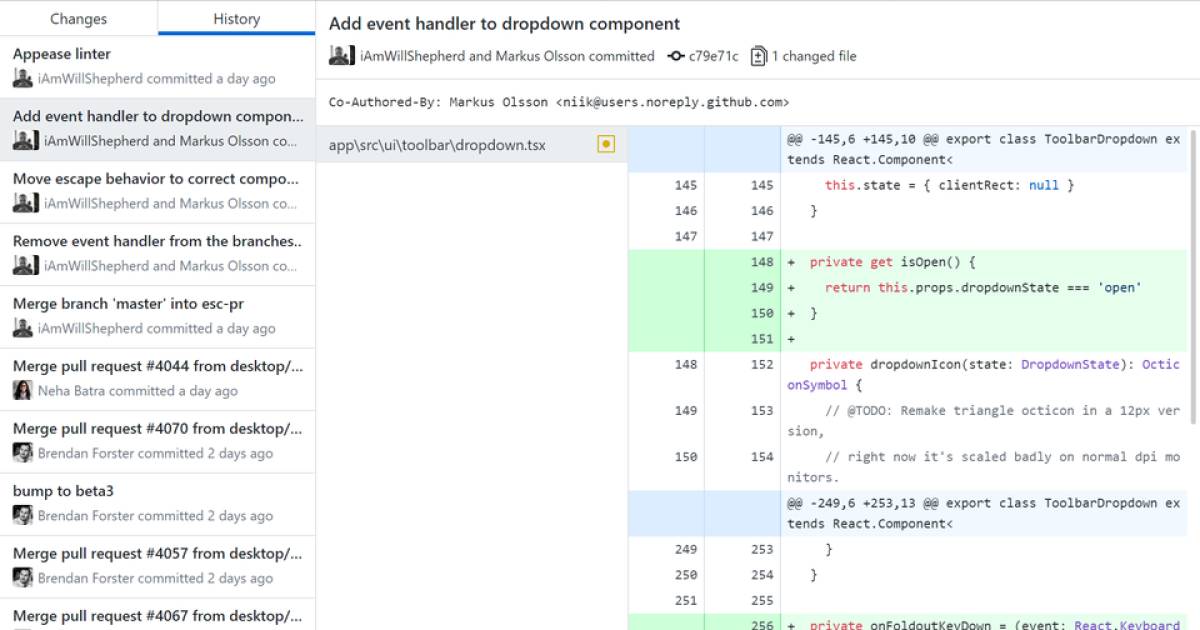
Task: Click Brendan Forster's avatar on 'bump to beta3'
Action: pos(22,515)
